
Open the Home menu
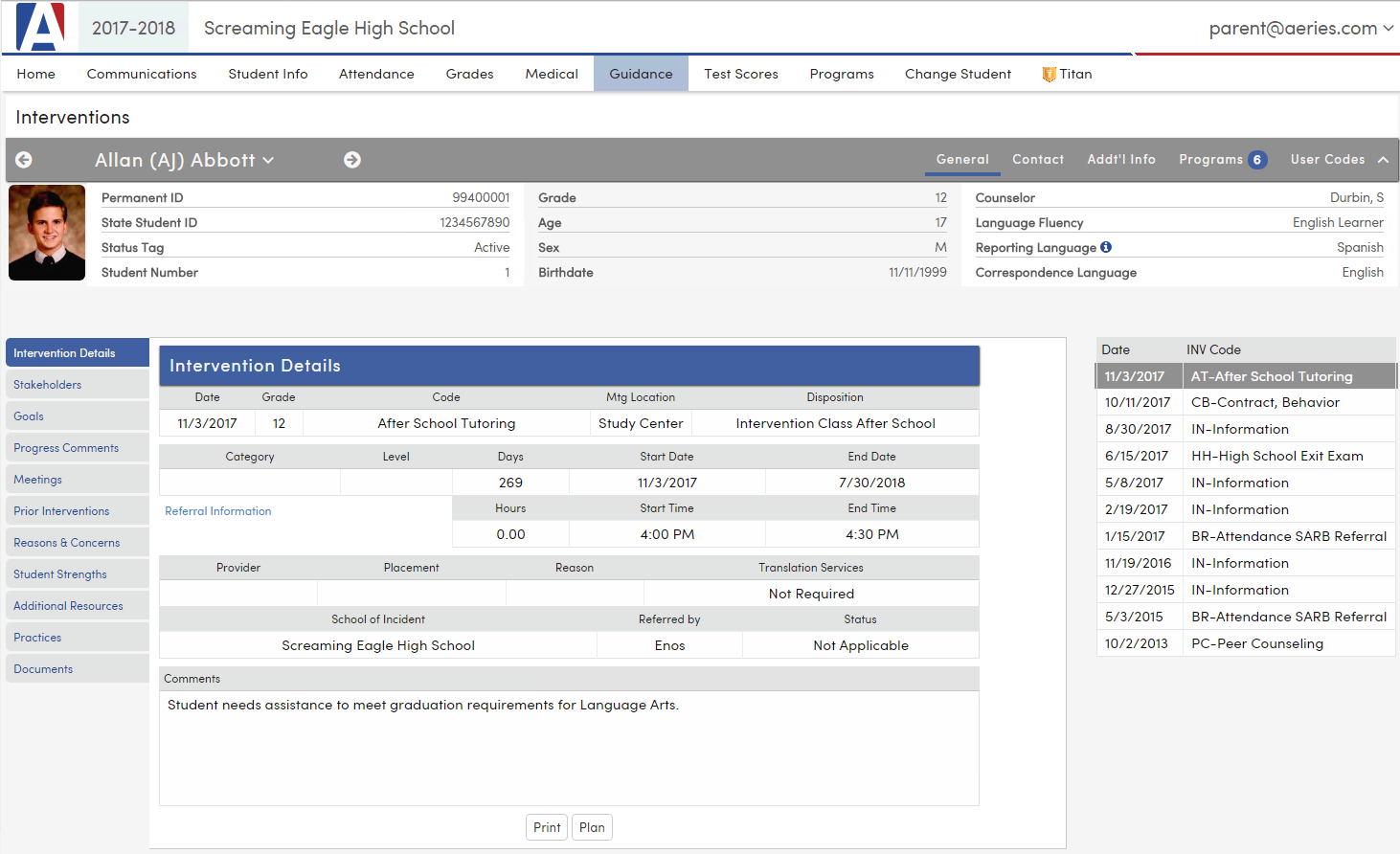point(36,74)
